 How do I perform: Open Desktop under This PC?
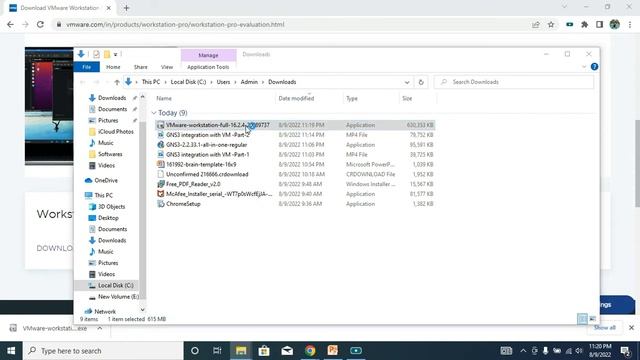(x=104, y=218)
